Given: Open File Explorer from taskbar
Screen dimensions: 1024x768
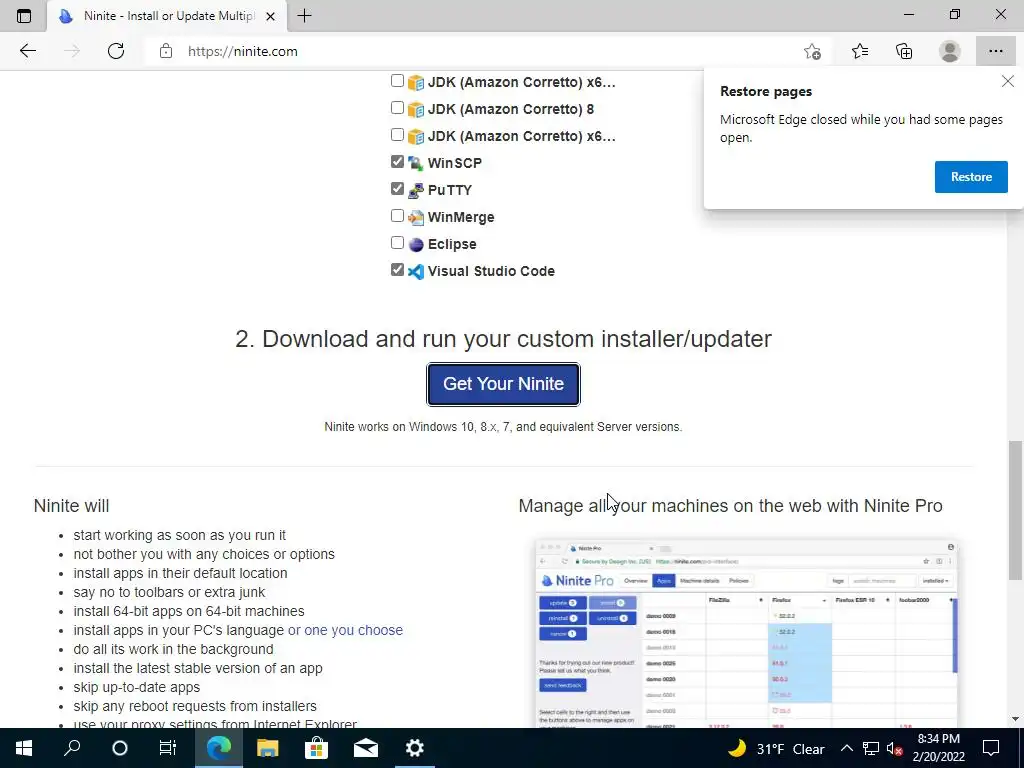Looking at the screenshot, I should 267,748.
